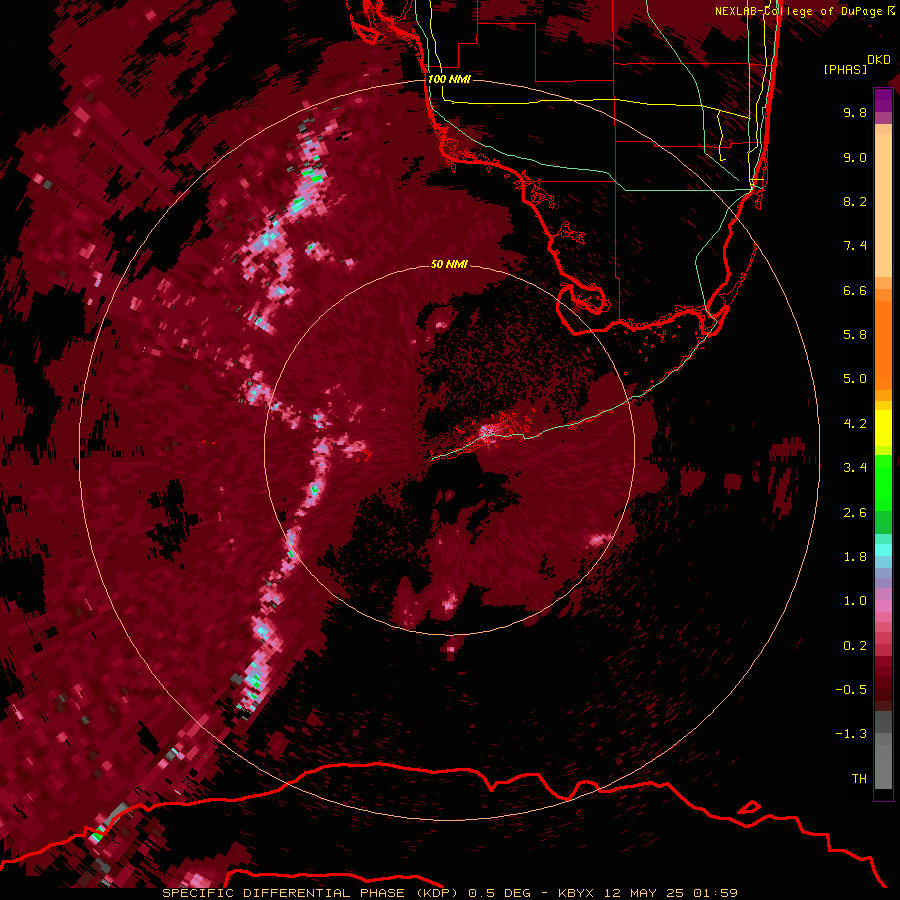Click the 9.0 value on the color scale
This screenshot has width=900, height=900.
click(x=855, y=157)
